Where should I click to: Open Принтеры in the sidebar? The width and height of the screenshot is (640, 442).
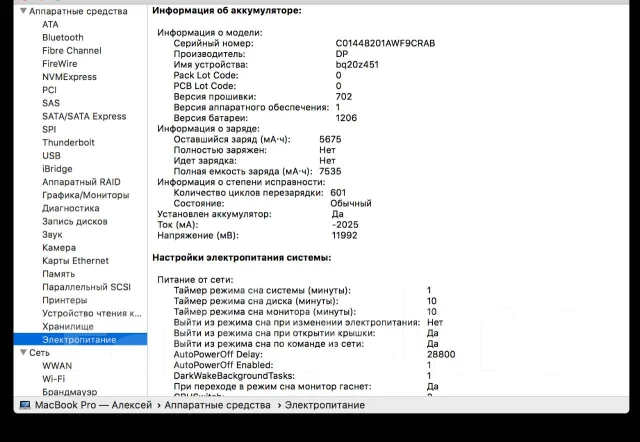[64, 300]
